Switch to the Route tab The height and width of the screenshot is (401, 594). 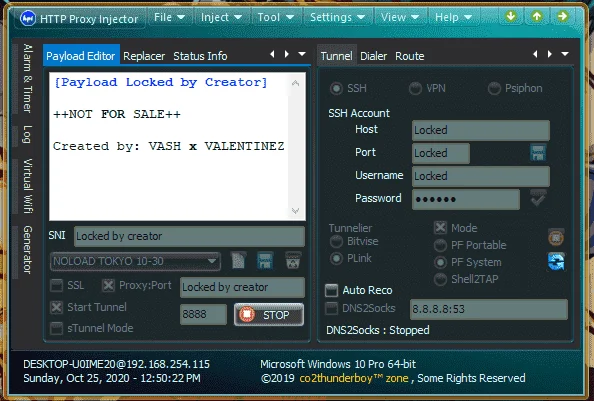click(410, 56)
